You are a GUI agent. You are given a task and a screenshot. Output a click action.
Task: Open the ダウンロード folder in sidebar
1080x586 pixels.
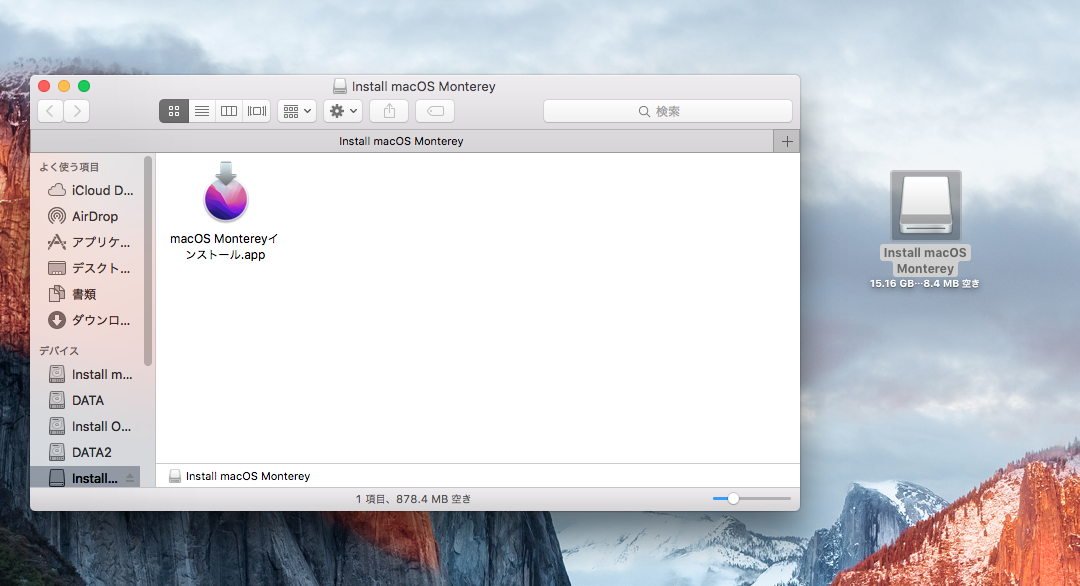90,320
